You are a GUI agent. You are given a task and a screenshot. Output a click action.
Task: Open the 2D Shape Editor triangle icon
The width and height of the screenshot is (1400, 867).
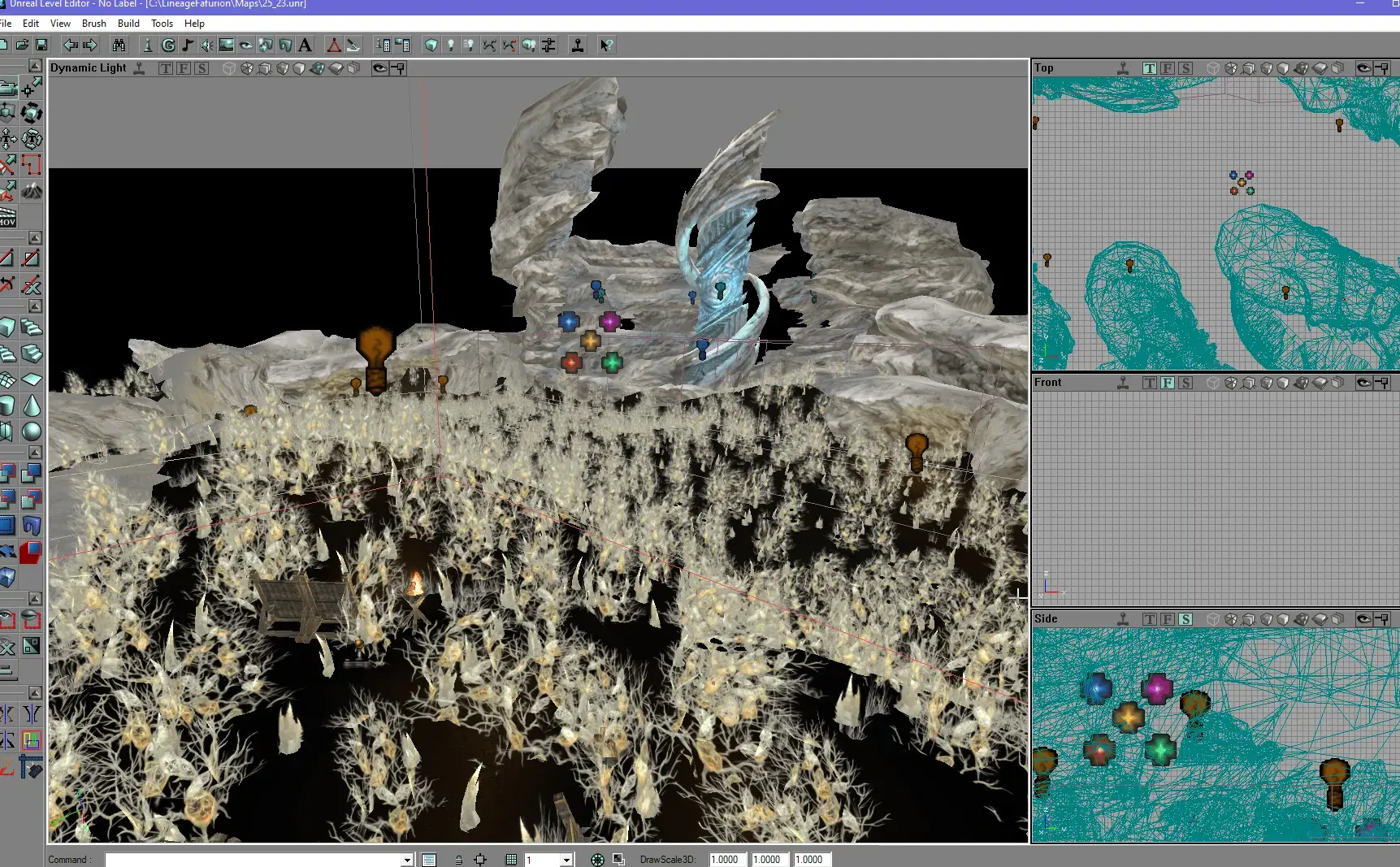click(333, 45)
